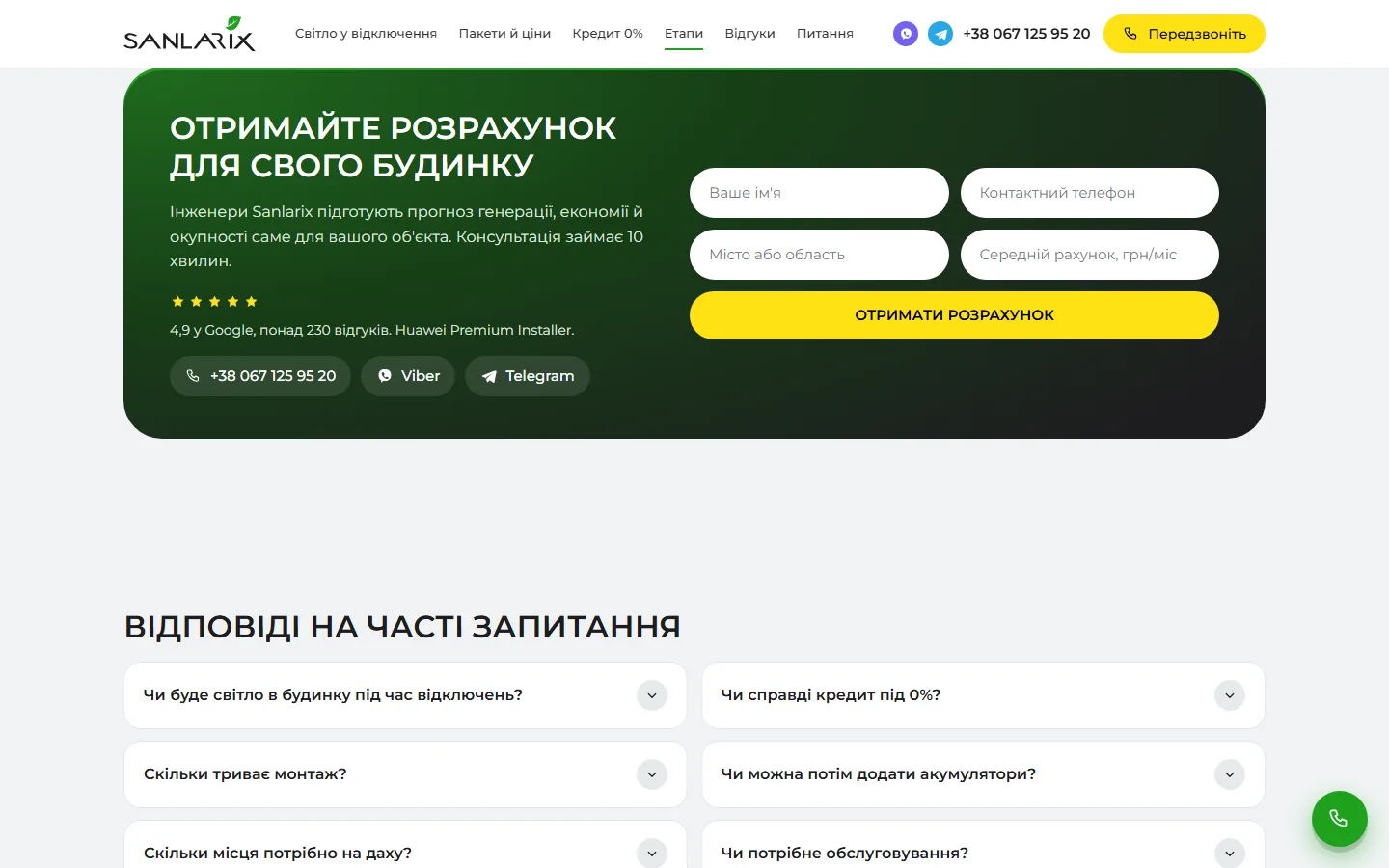Click the phone number pill in the green banner
The height and width of the screenshot is (868, 1389).
click(260, 376)
